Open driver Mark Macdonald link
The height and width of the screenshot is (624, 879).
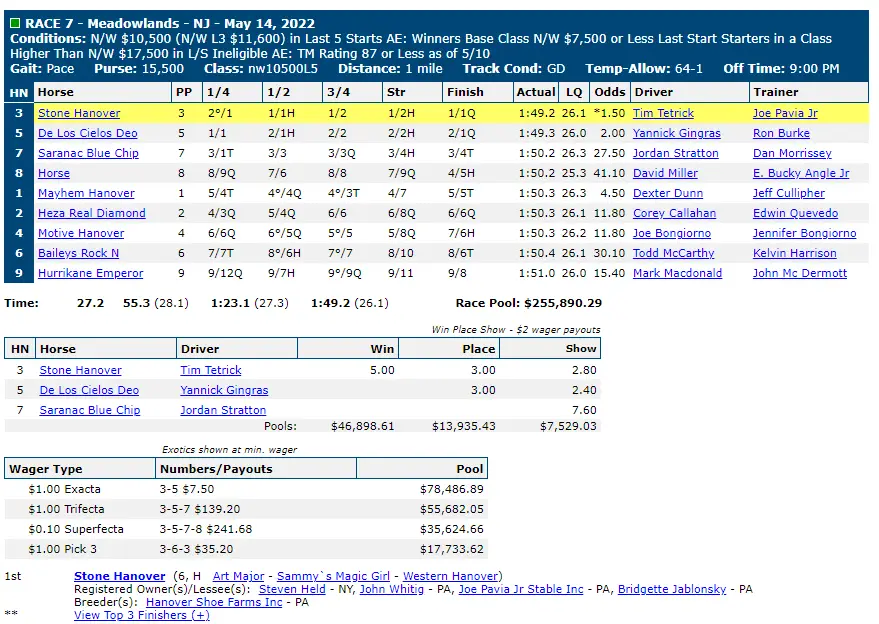[677, 274]
